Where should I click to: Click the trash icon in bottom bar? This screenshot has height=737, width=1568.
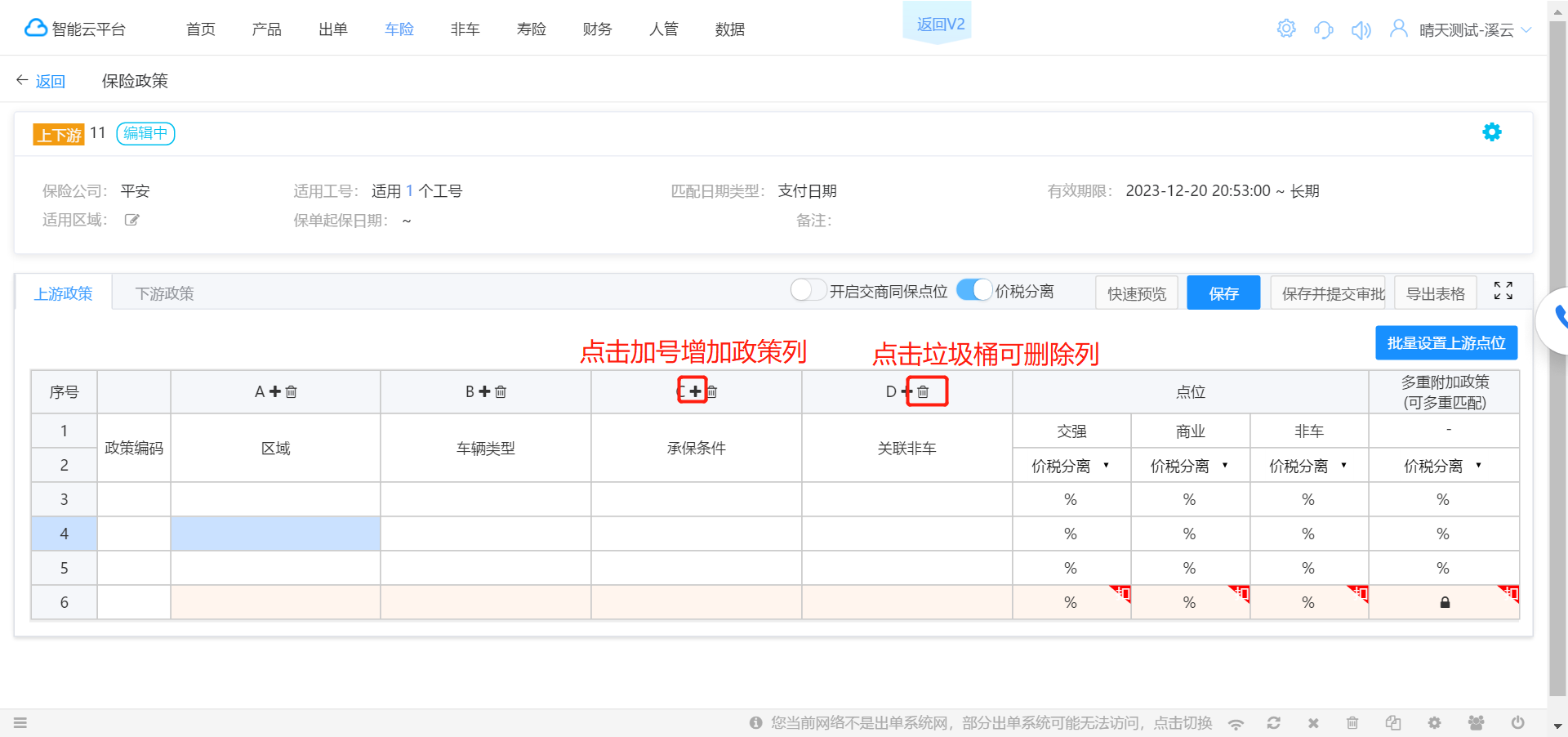1352,723
